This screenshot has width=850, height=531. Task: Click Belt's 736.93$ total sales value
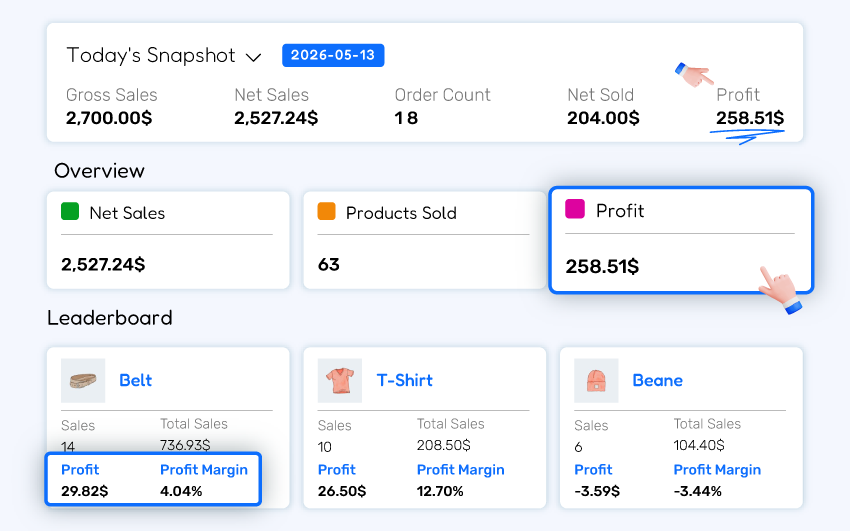pos(185,445)
